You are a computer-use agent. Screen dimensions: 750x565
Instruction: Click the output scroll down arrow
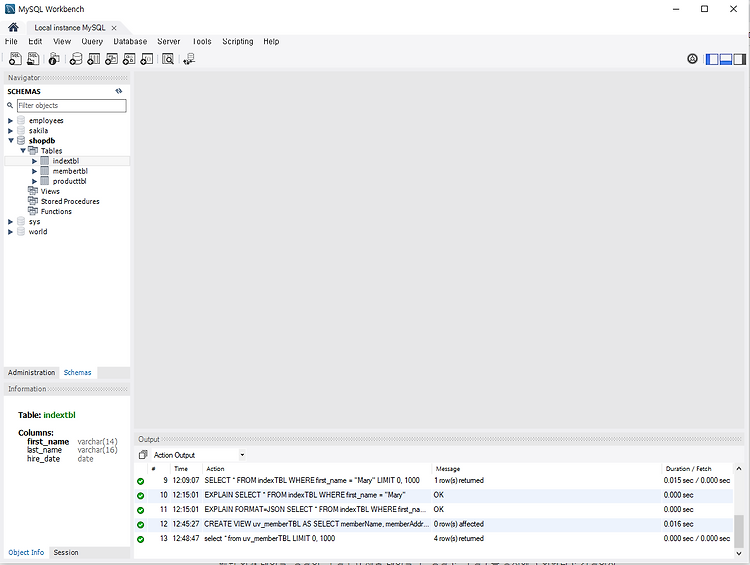[x=739, y=553]
